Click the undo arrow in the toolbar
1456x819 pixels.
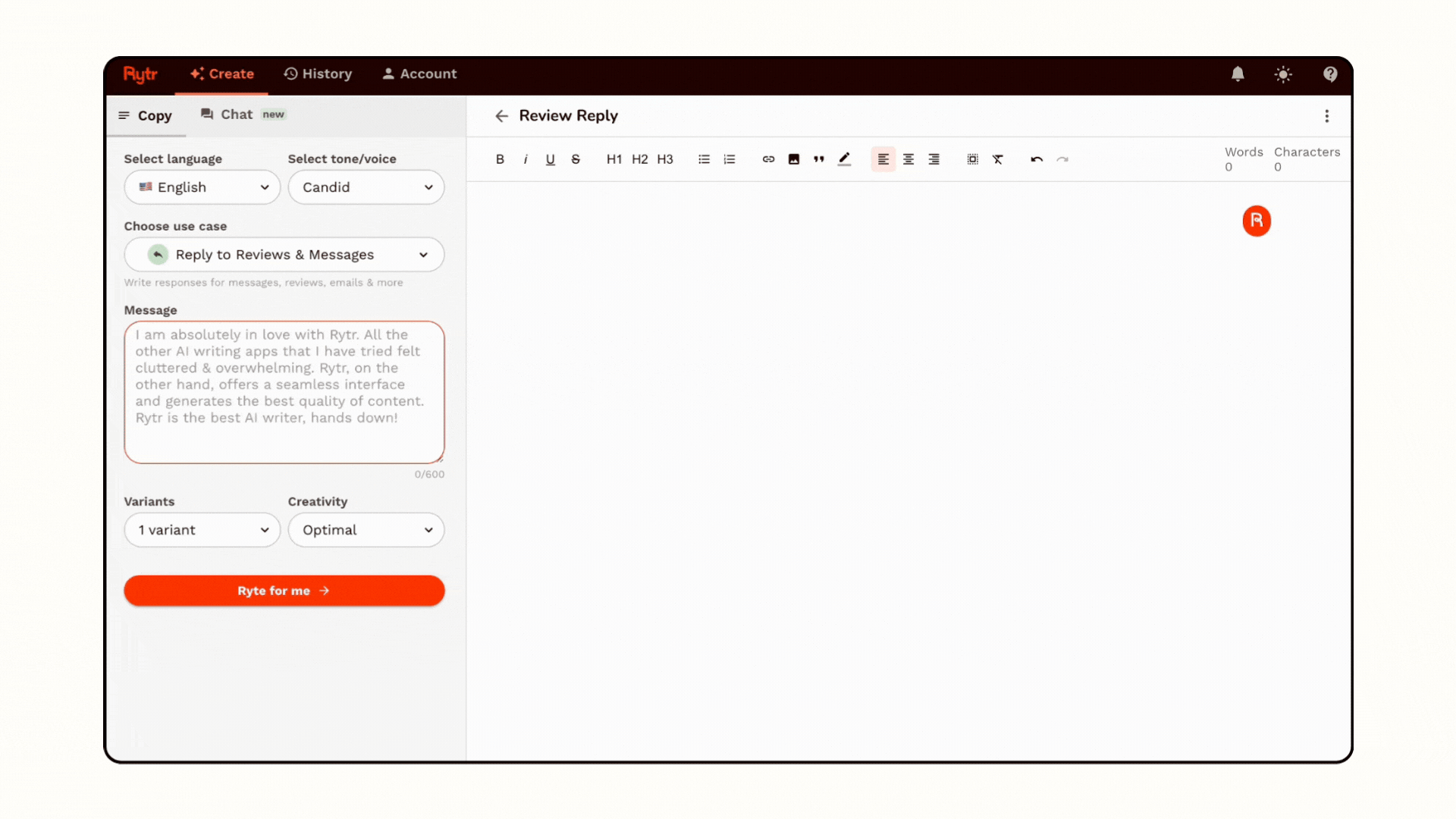(1036, 159)
